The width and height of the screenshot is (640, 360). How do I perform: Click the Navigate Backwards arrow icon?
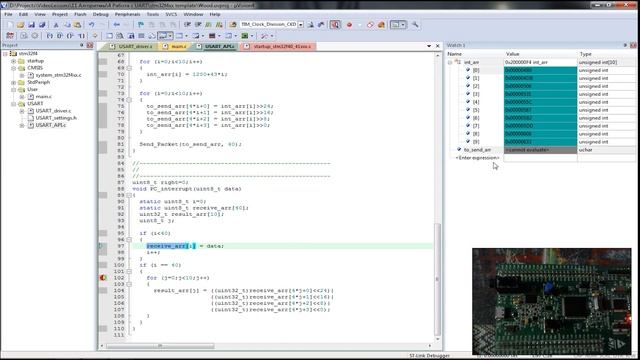pyautogui.click(x=117, y=25)
